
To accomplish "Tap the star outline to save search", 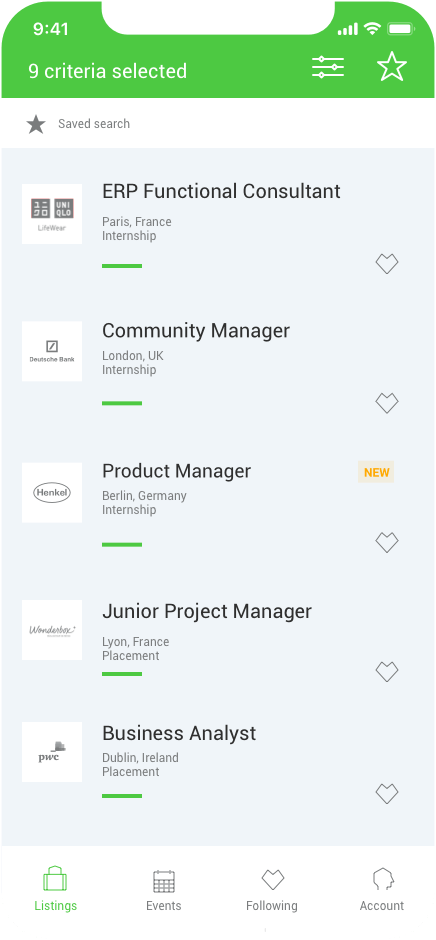I will coord(392,67).
